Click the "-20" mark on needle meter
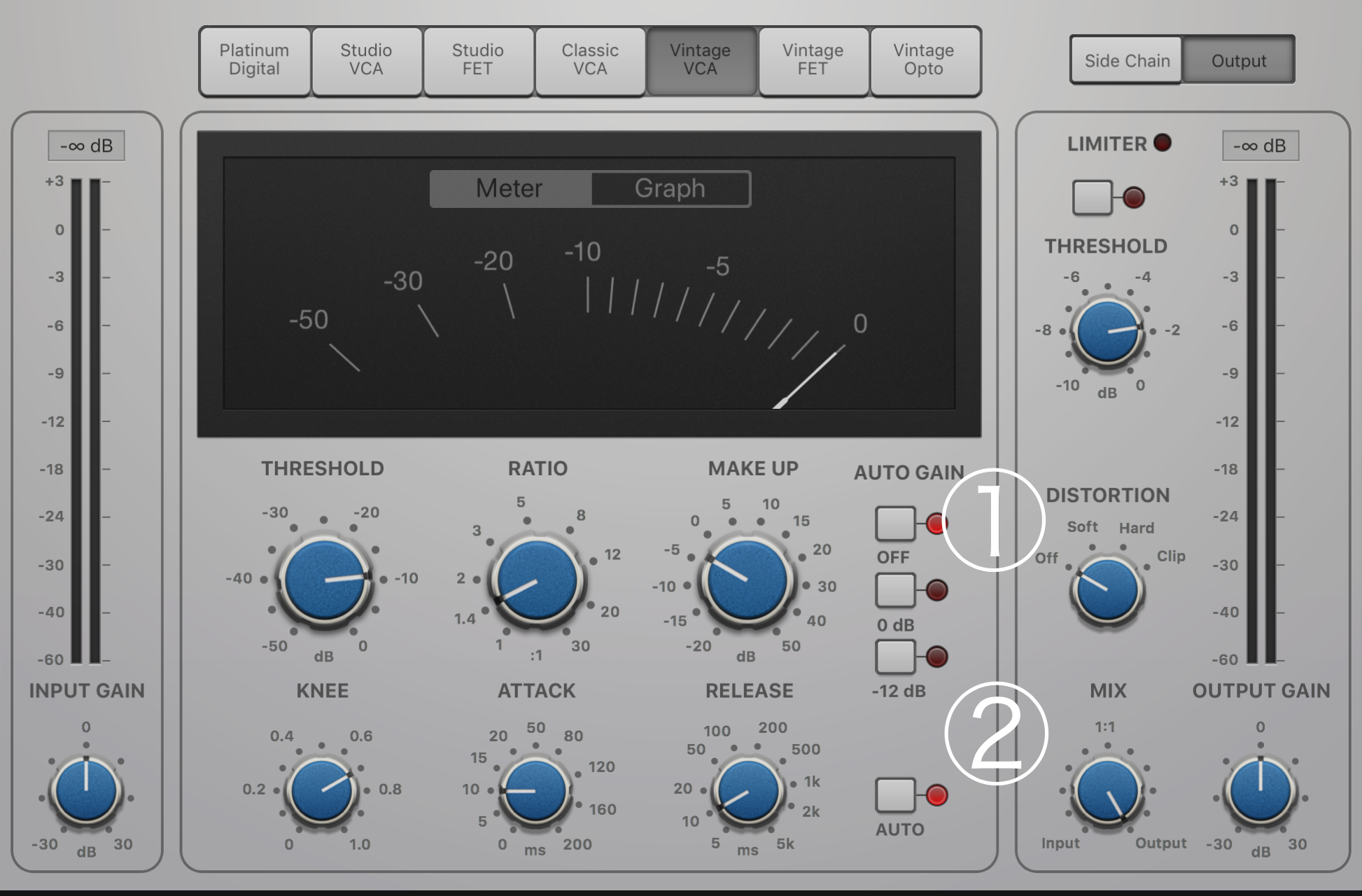 [x=493, y=261]
